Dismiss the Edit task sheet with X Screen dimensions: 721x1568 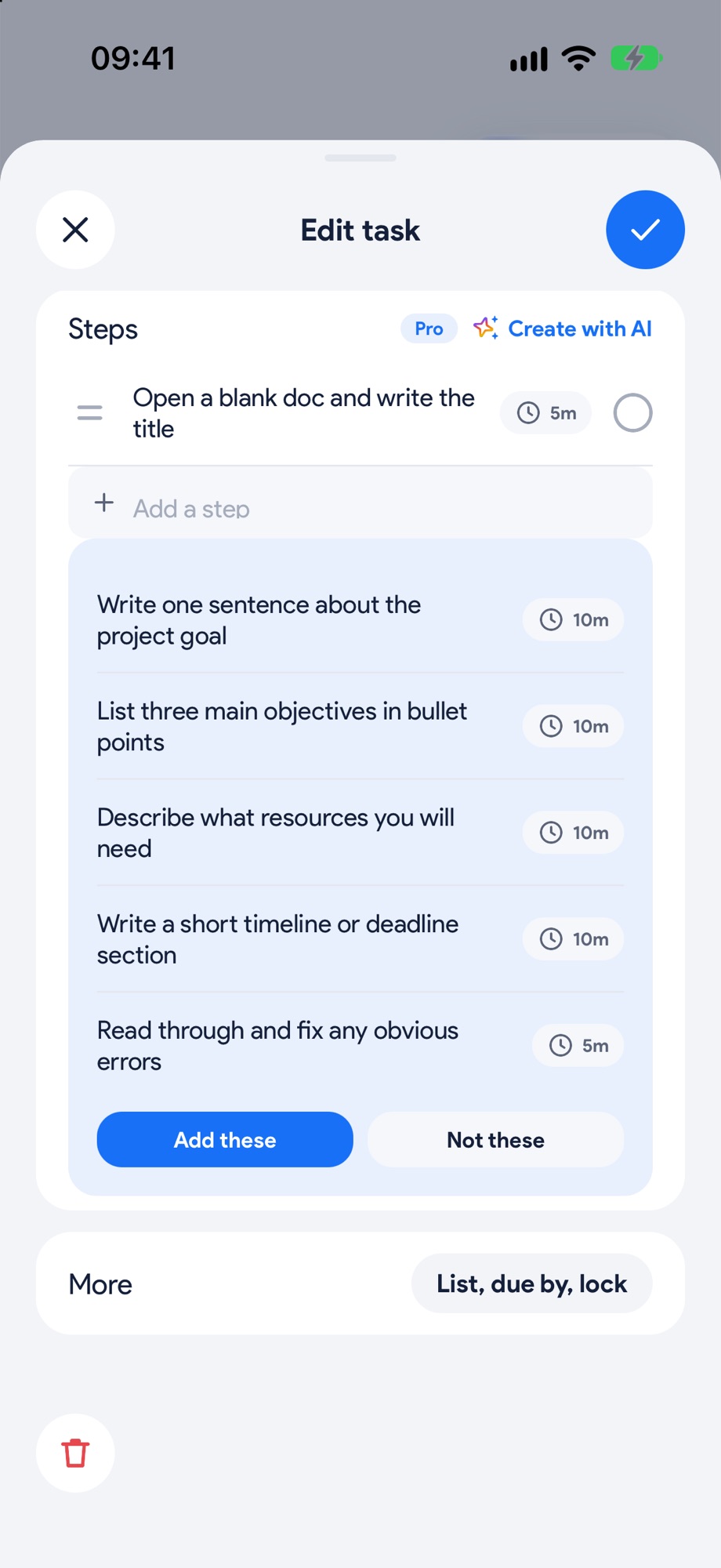(75, 230)
